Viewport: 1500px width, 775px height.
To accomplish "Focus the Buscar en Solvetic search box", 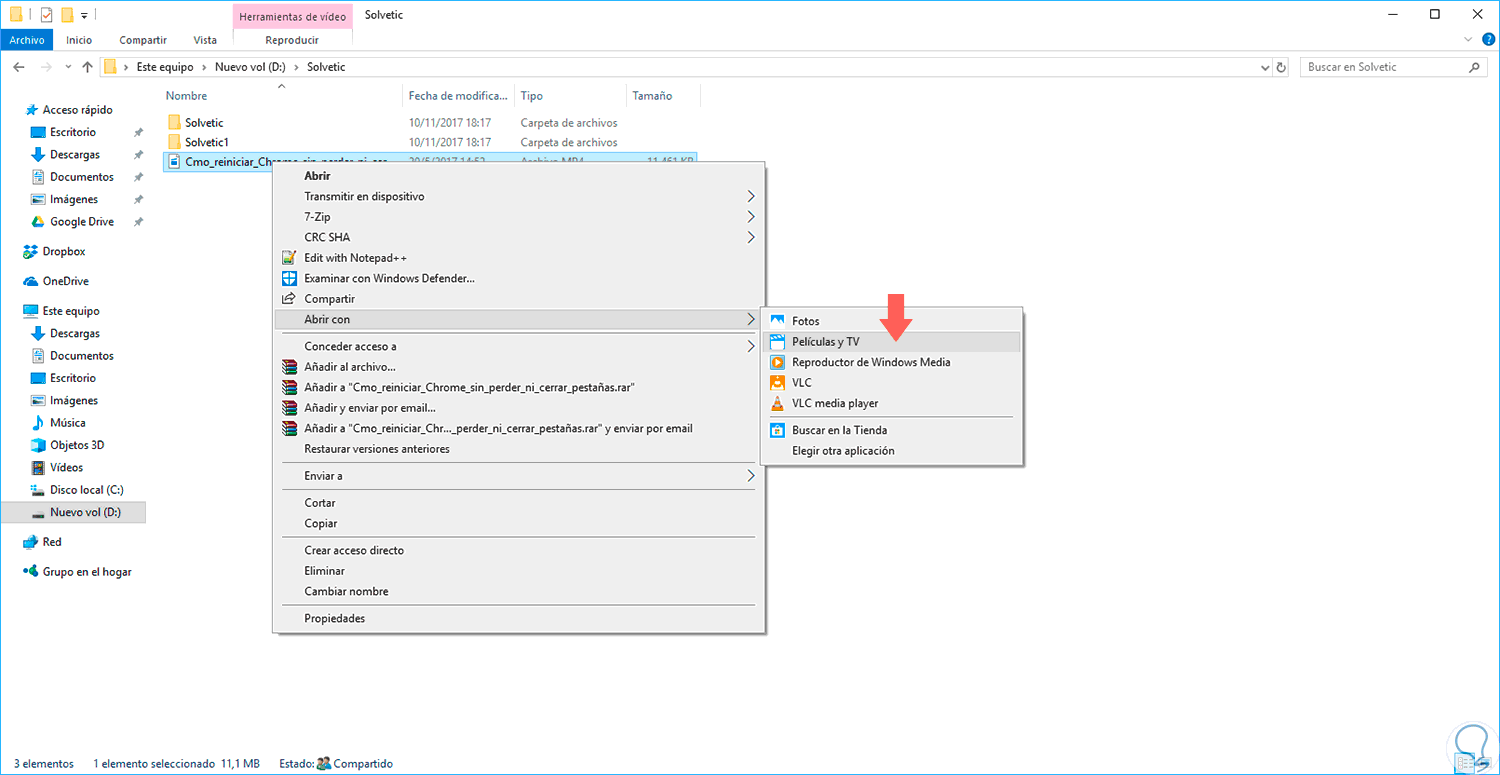I will click(x=1385, y=67).
